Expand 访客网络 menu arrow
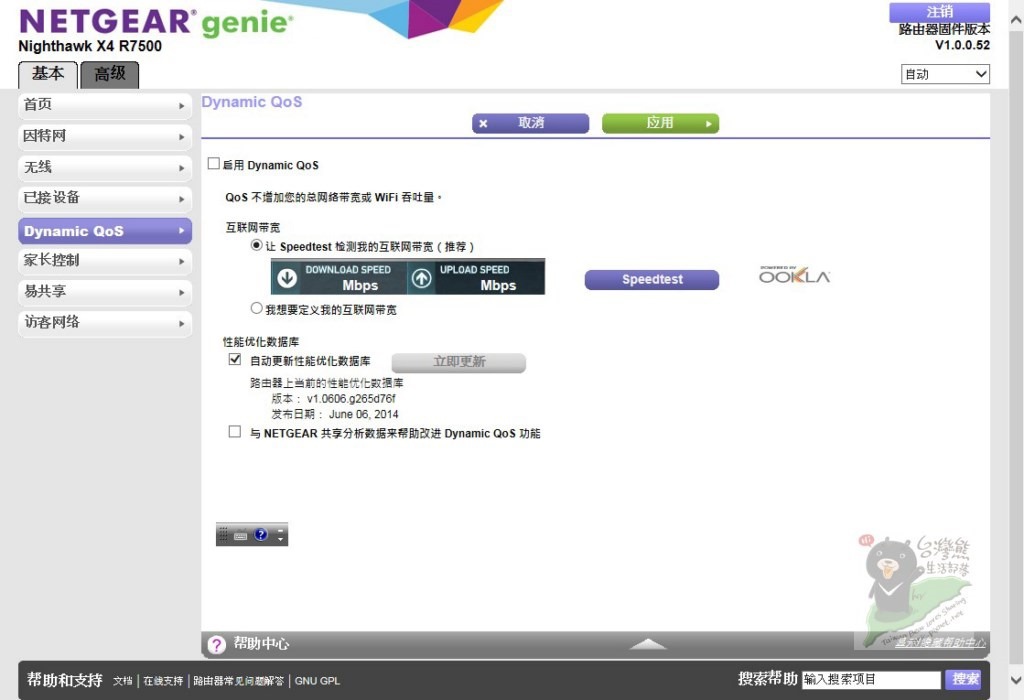The image size is (1024, 700). pos(182,324)
